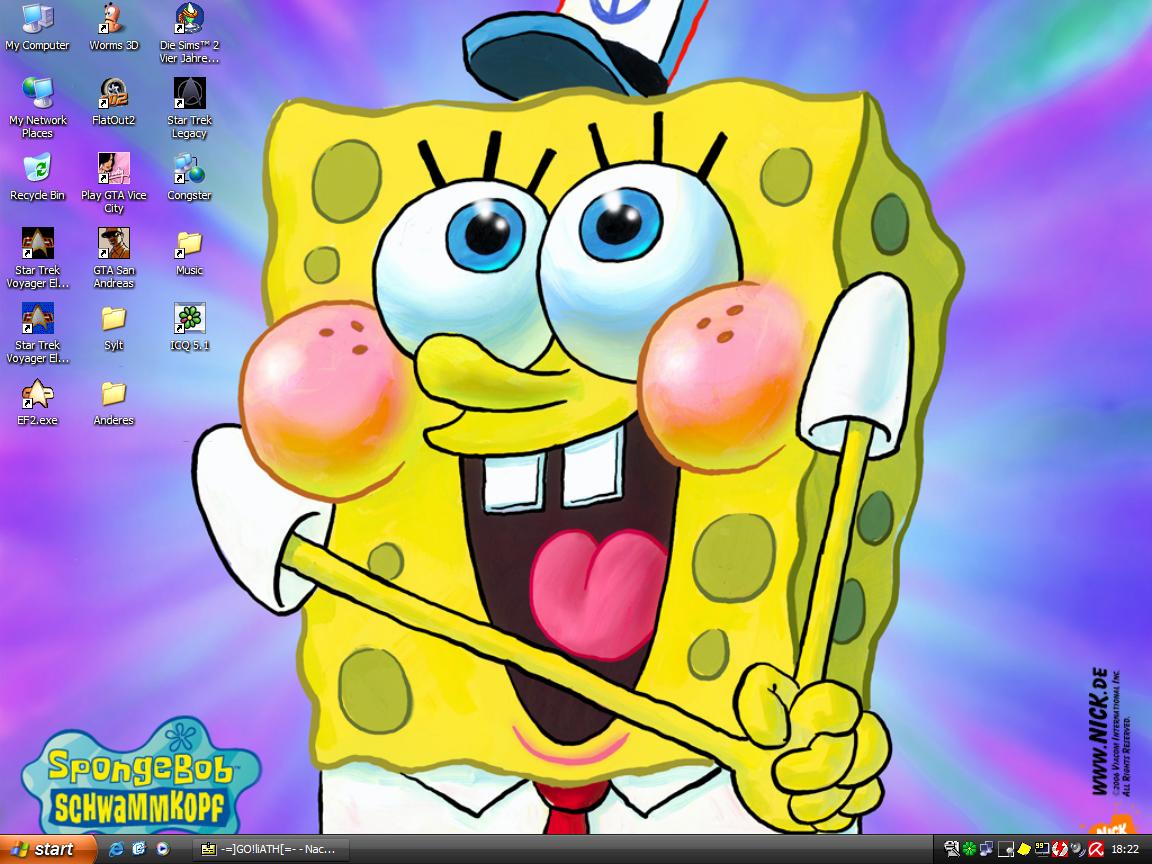1152x864 pixels.
Task: Select the Anderes folder
Action: pos(114,393)
